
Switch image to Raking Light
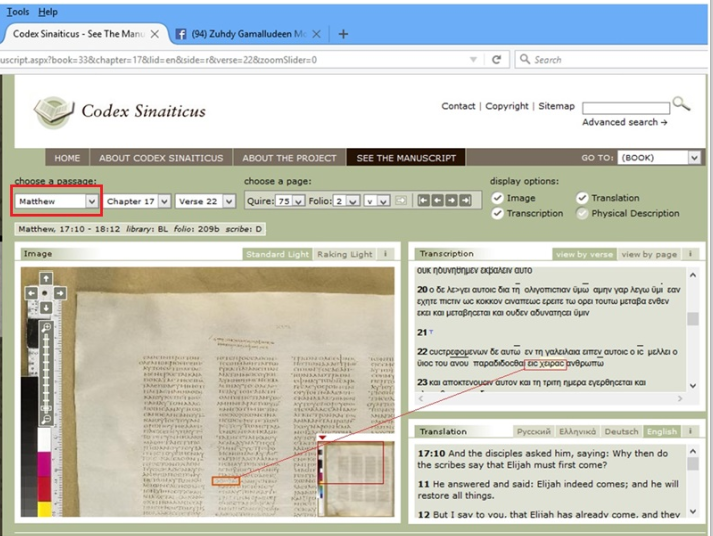click(x=345, y=254)
